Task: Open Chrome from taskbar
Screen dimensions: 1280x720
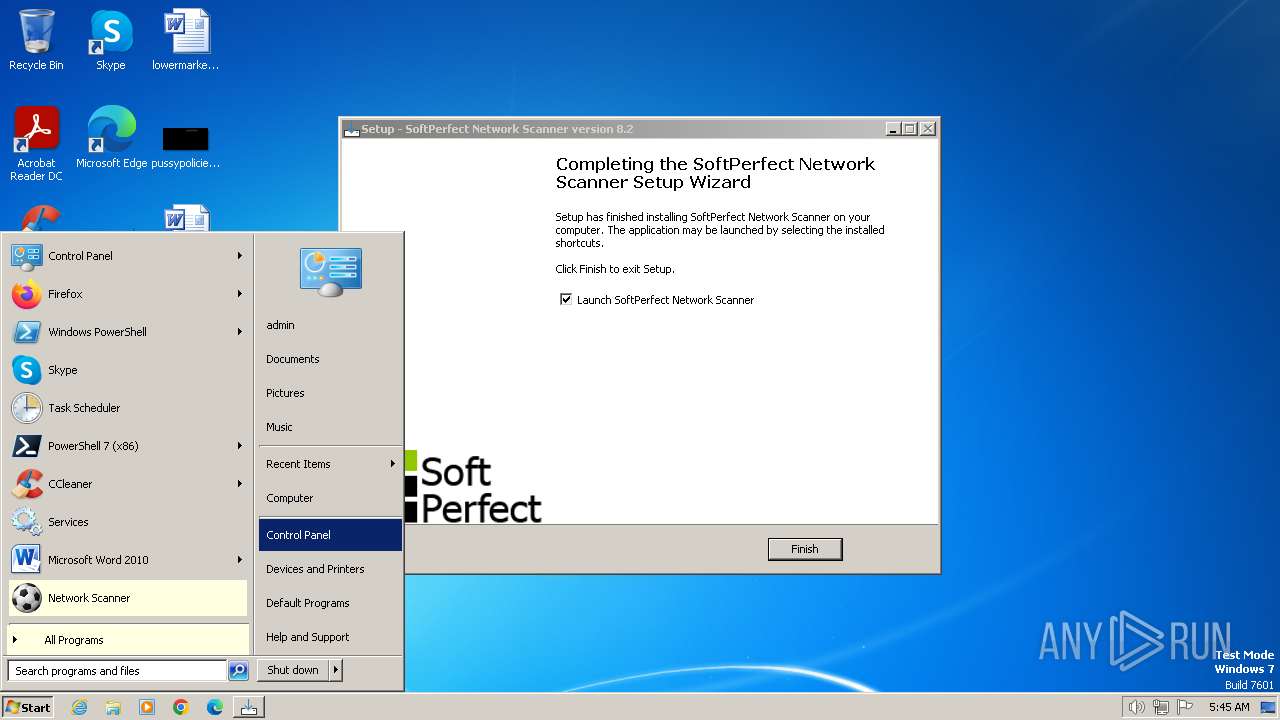Action: (x=181, y=707)
